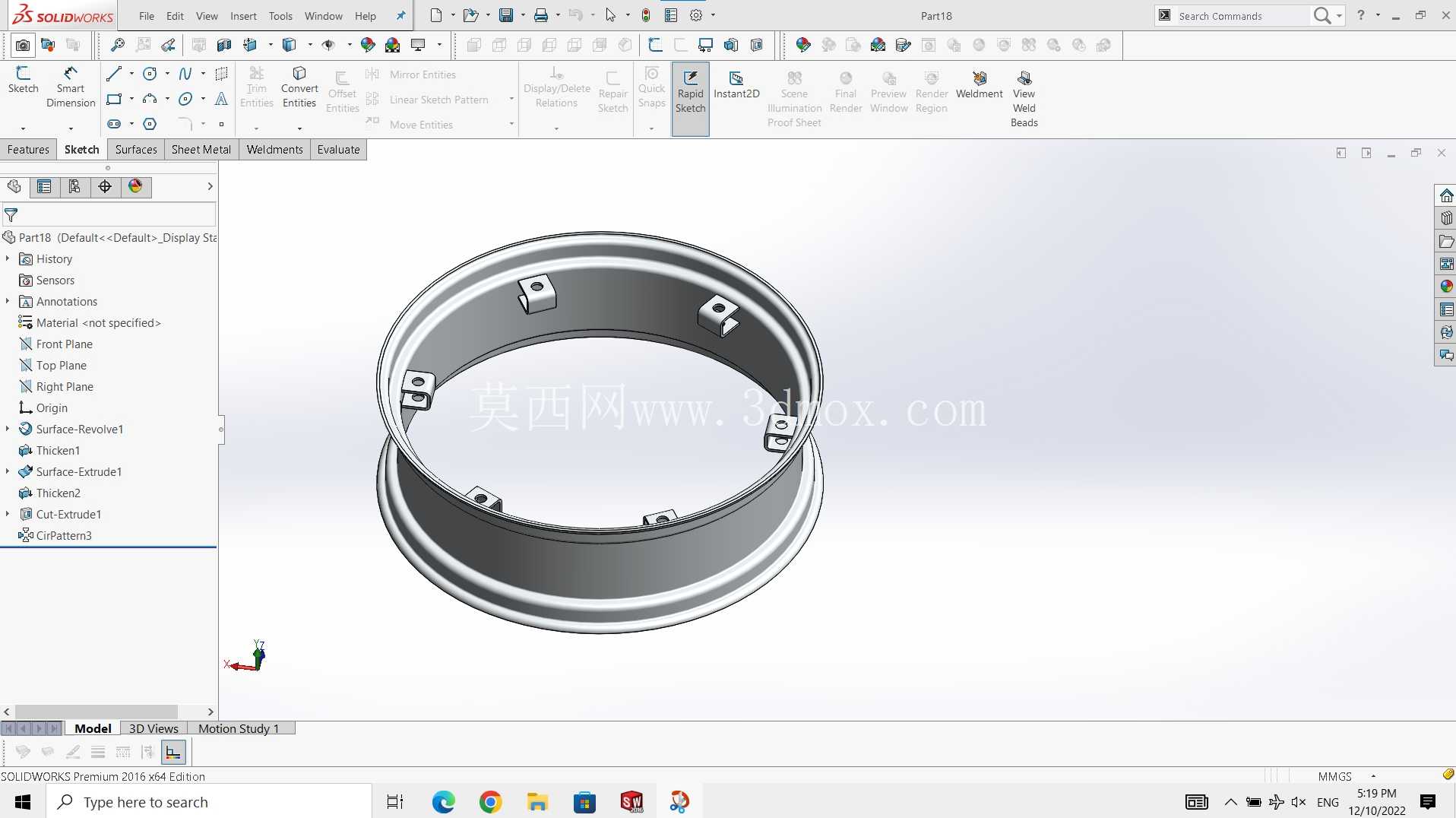Toggle Instant2D mode
Viewport: 1456px width, 818px height.
coord(736,84)
